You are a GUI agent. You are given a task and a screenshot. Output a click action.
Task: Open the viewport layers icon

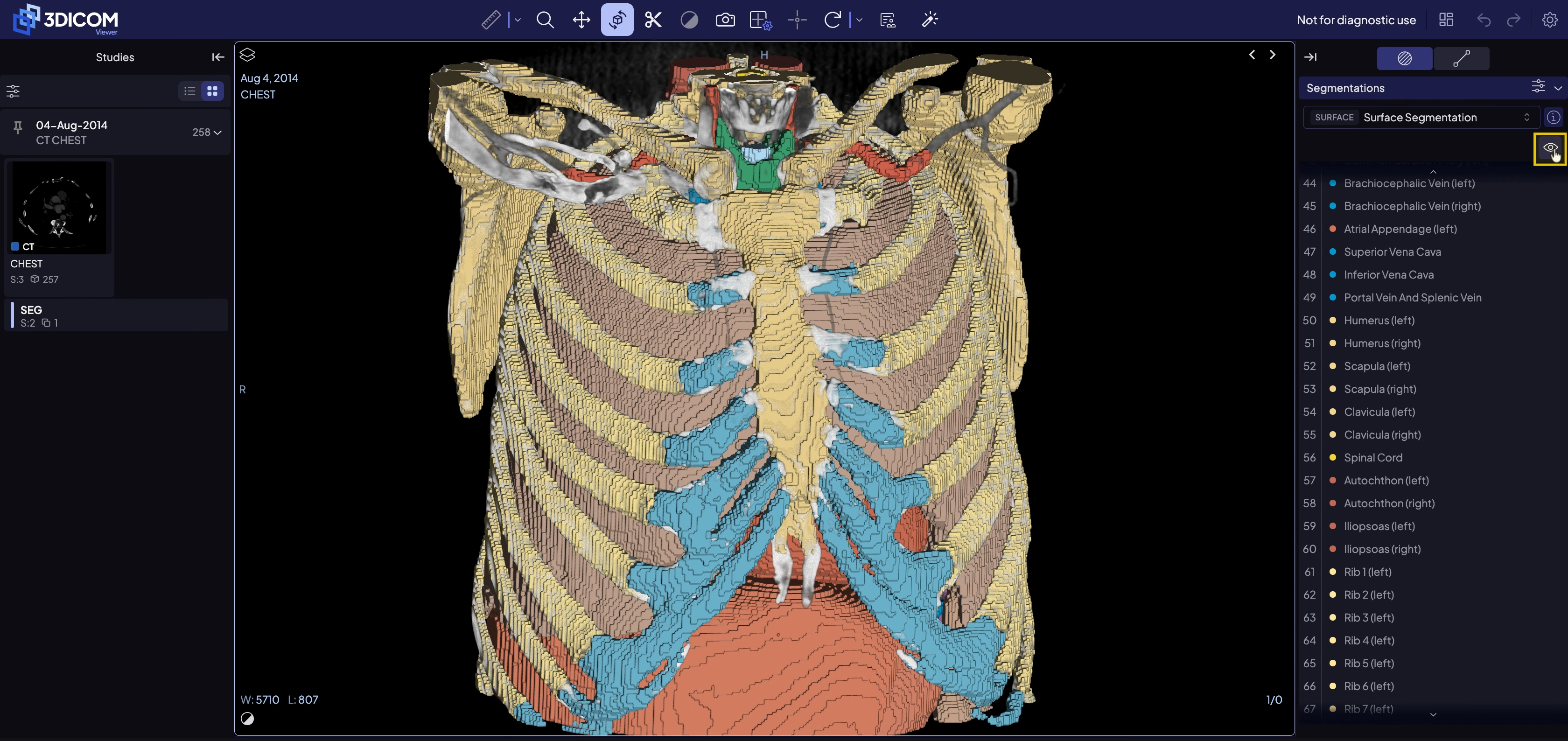click(x=247, y=55)
